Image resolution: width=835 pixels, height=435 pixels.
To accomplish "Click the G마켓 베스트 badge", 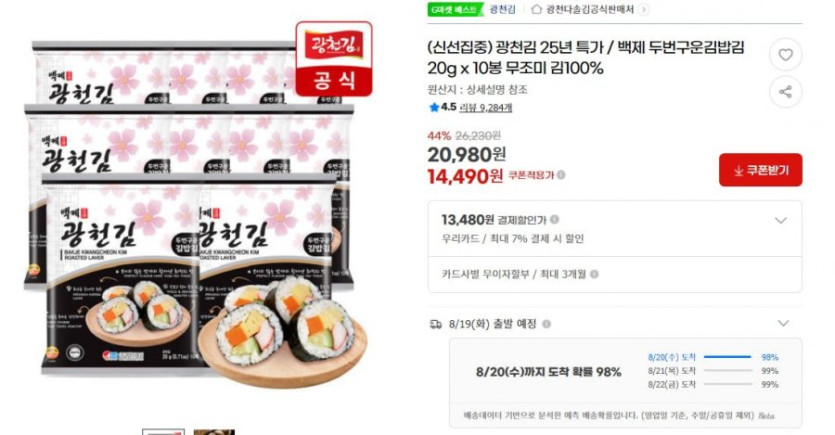I will [454, 9].
